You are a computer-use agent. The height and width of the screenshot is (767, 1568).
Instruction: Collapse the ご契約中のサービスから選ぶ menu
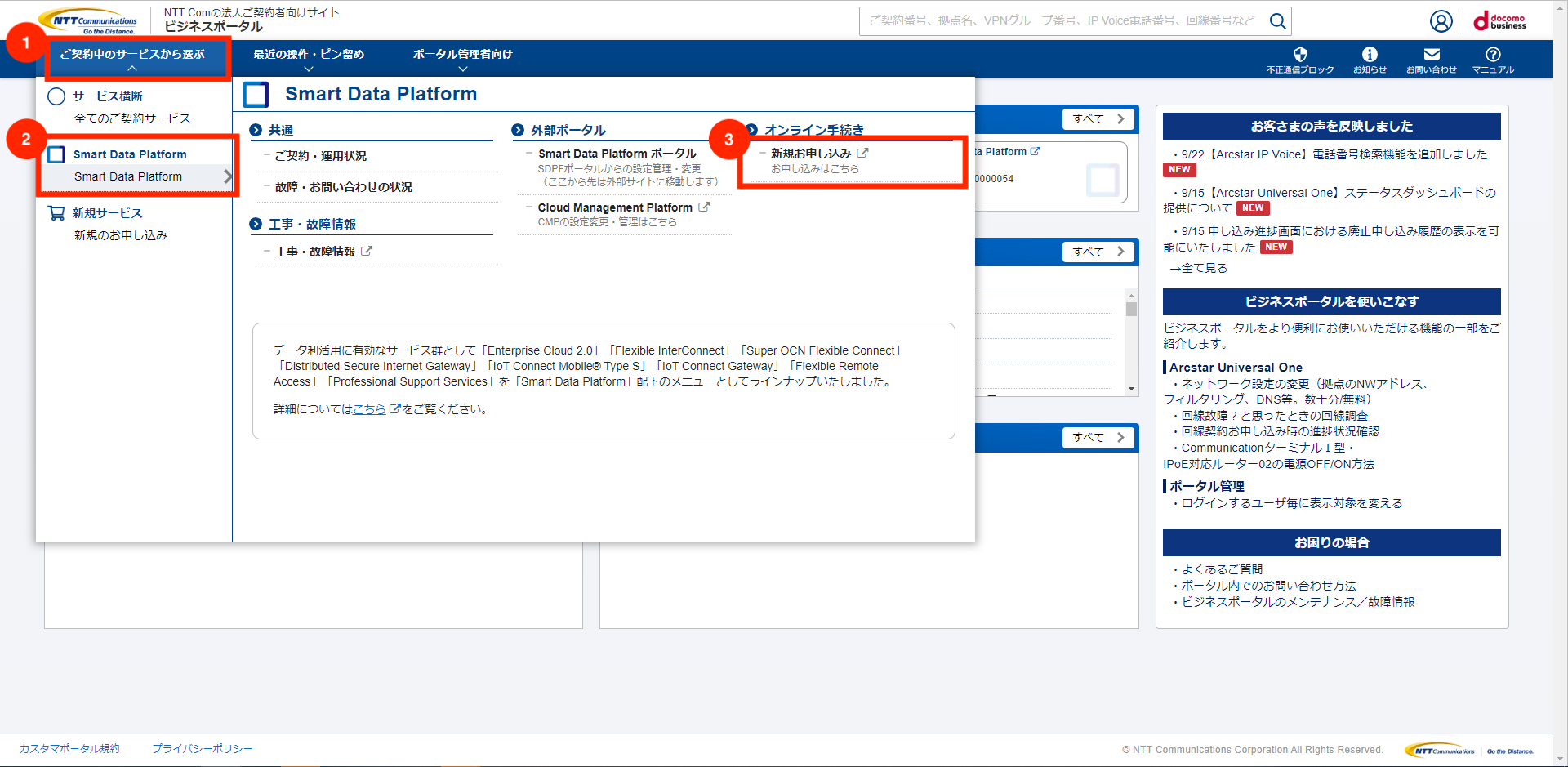[132, 59]
